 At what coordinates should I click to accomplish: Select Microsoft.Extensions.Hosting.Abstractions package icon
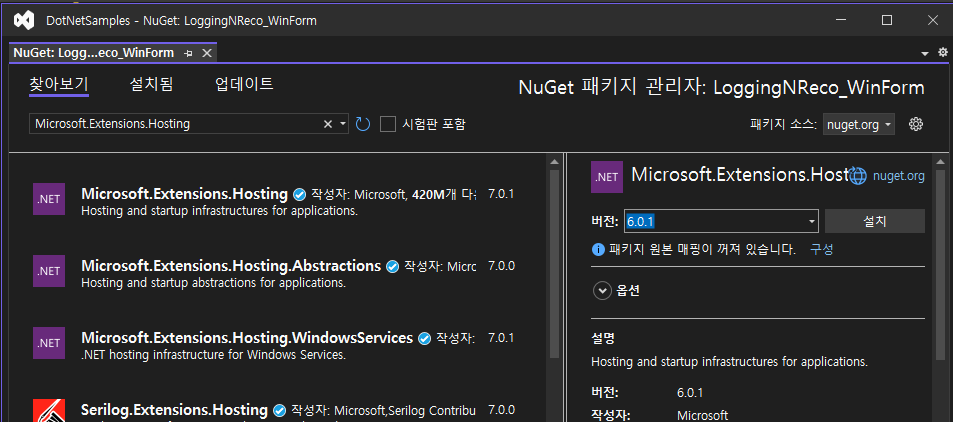point(49,271)
